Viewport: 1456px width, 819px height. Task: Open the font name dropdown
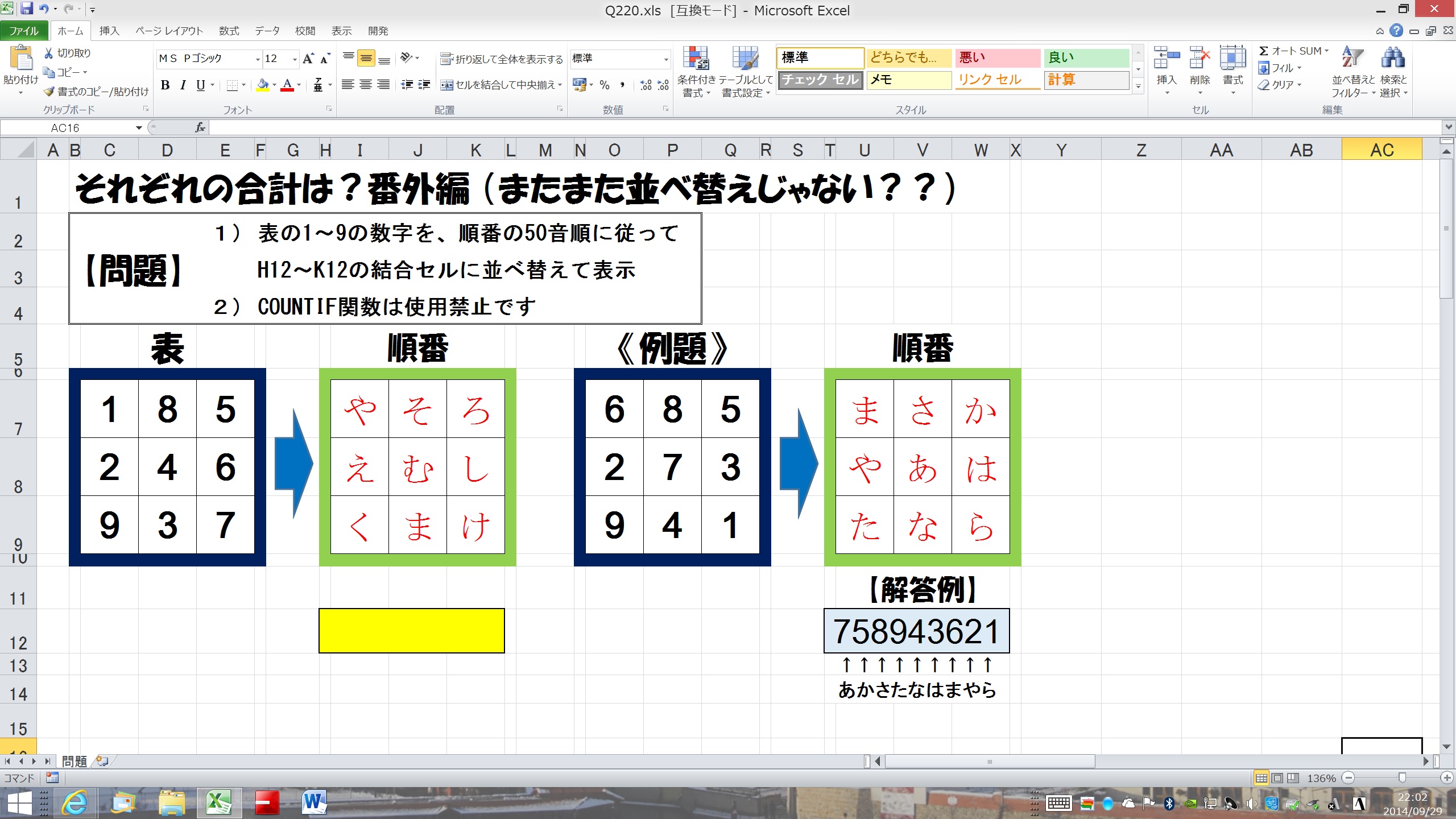coord(258,59)
